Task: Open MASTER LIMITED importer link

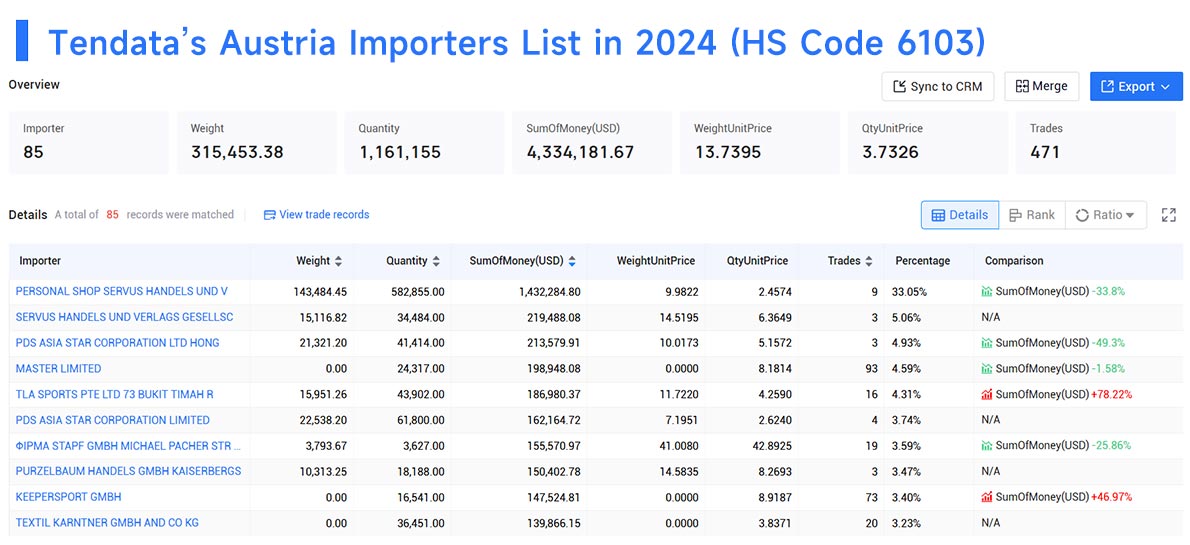Action: click(58, 369)
